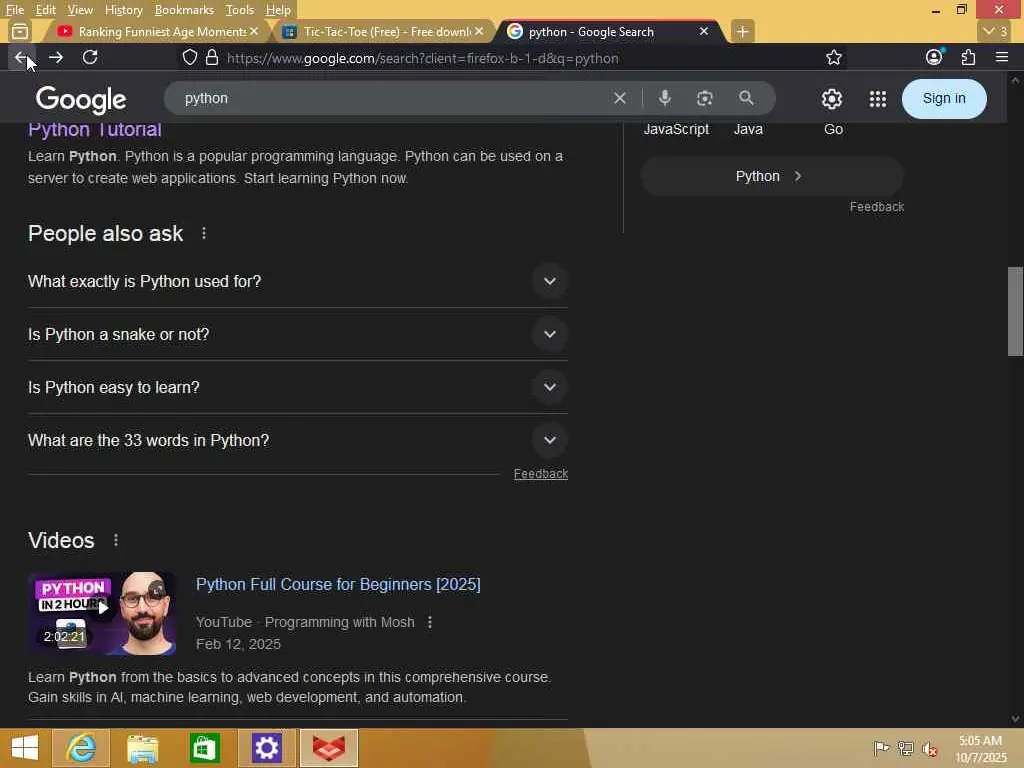Search by image with camera lens icon
The width and height of the screenshot is (1024, 768).
[x=705, y=99]
